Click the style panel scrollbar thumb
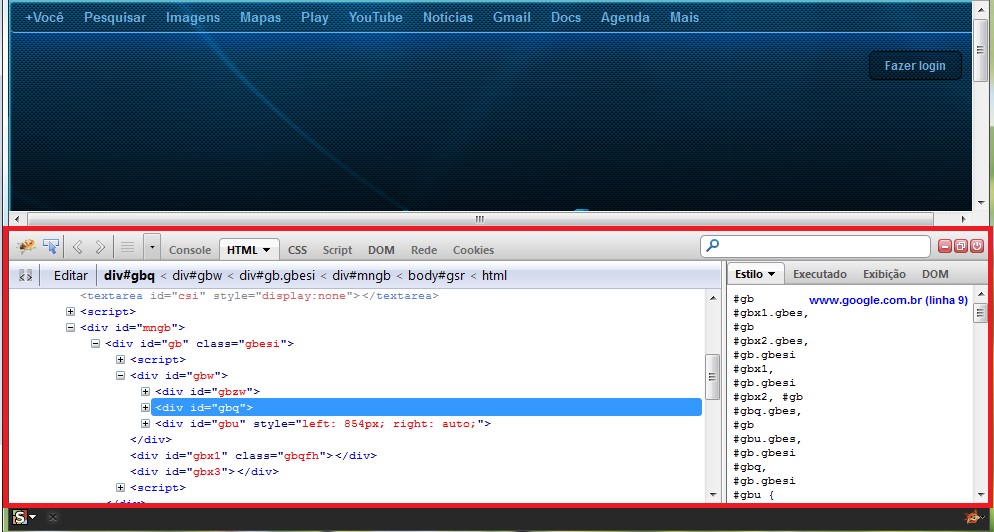Viewport: 994px width, 532px height. click(x=980, y=313)
